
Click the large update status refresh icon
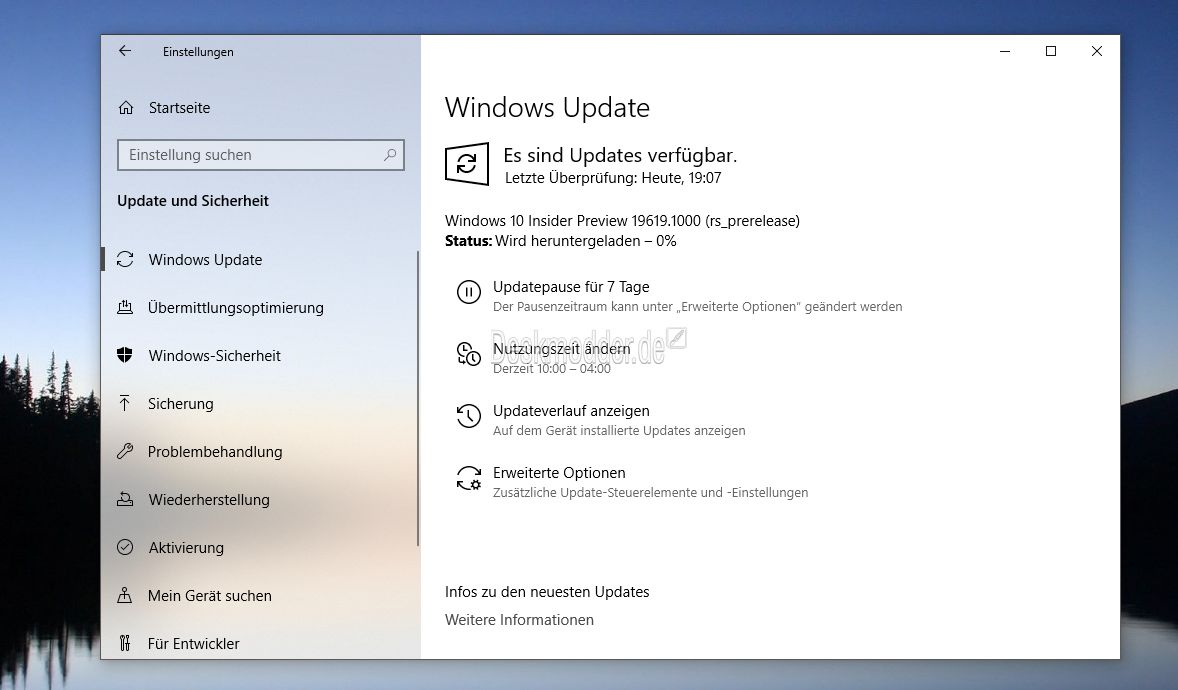[x=467, y=163]
